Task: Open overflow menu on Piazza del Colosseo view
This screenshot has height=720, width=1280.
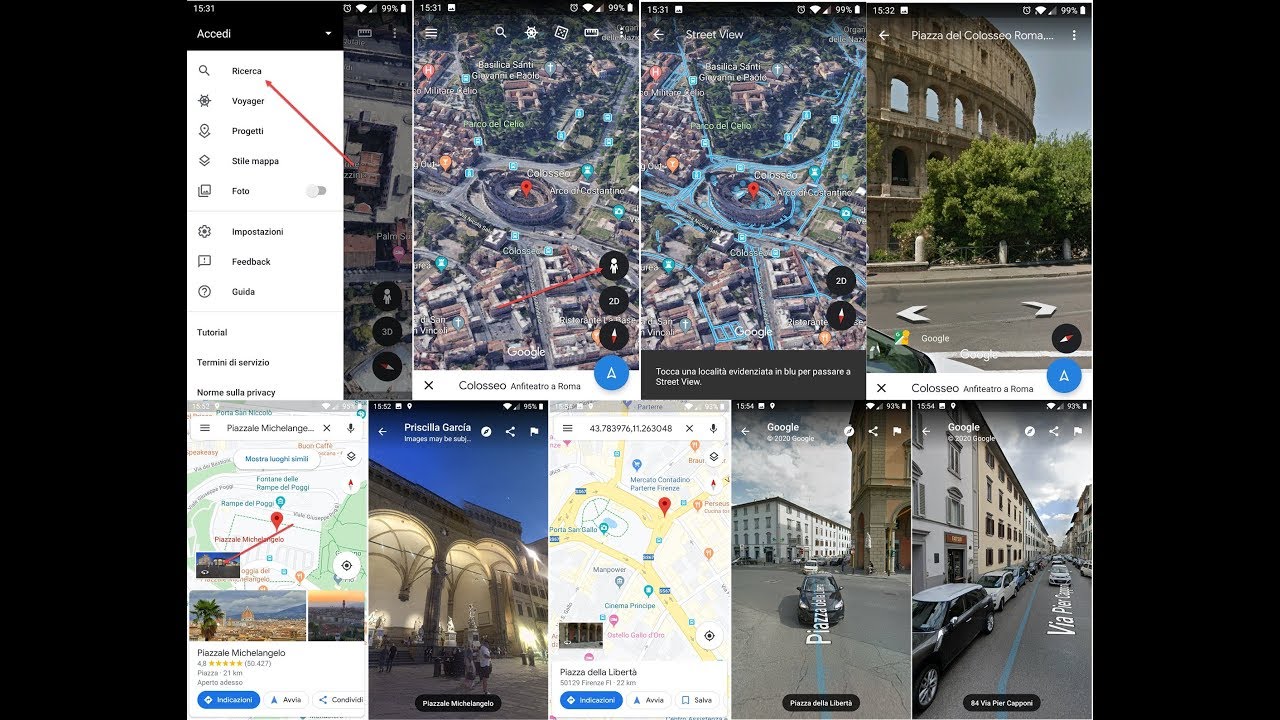Action: [1074, 35]
